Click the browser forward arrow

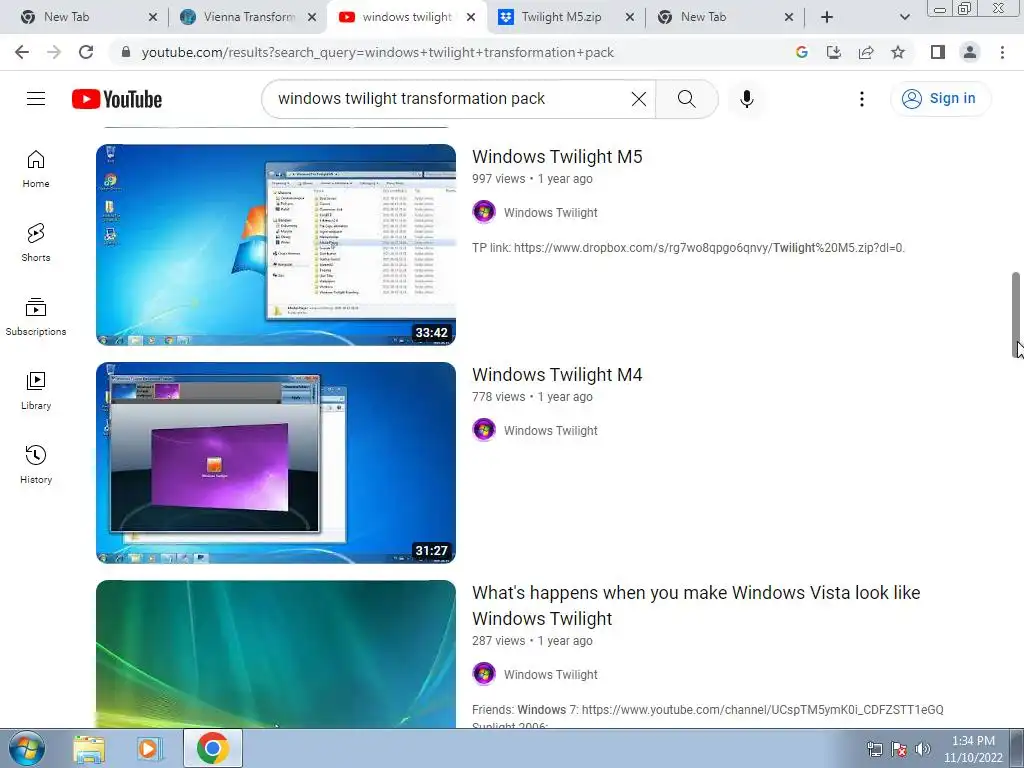(x=54, y=52)
